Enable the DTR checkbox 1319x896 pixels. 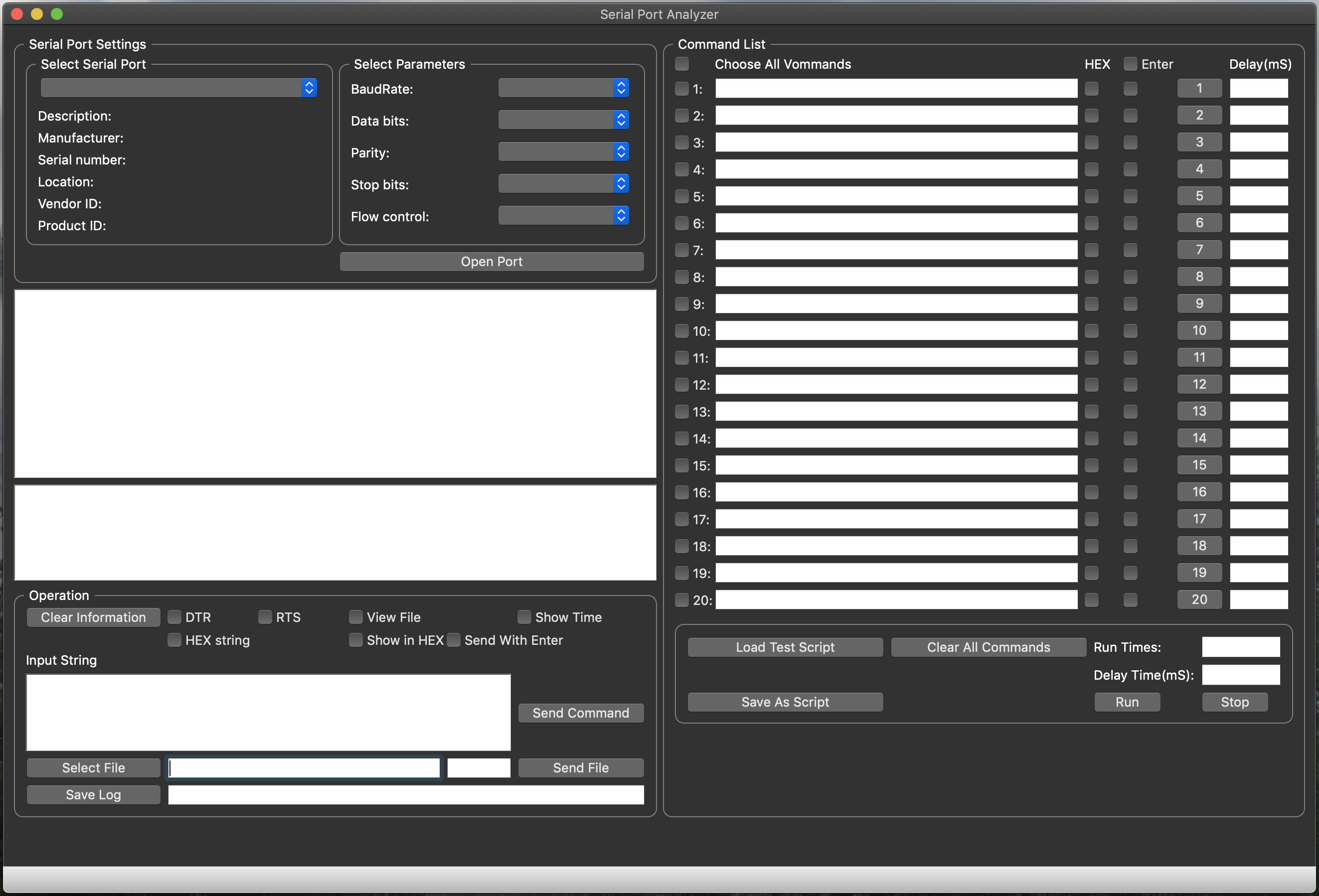(x=175, y=617)
